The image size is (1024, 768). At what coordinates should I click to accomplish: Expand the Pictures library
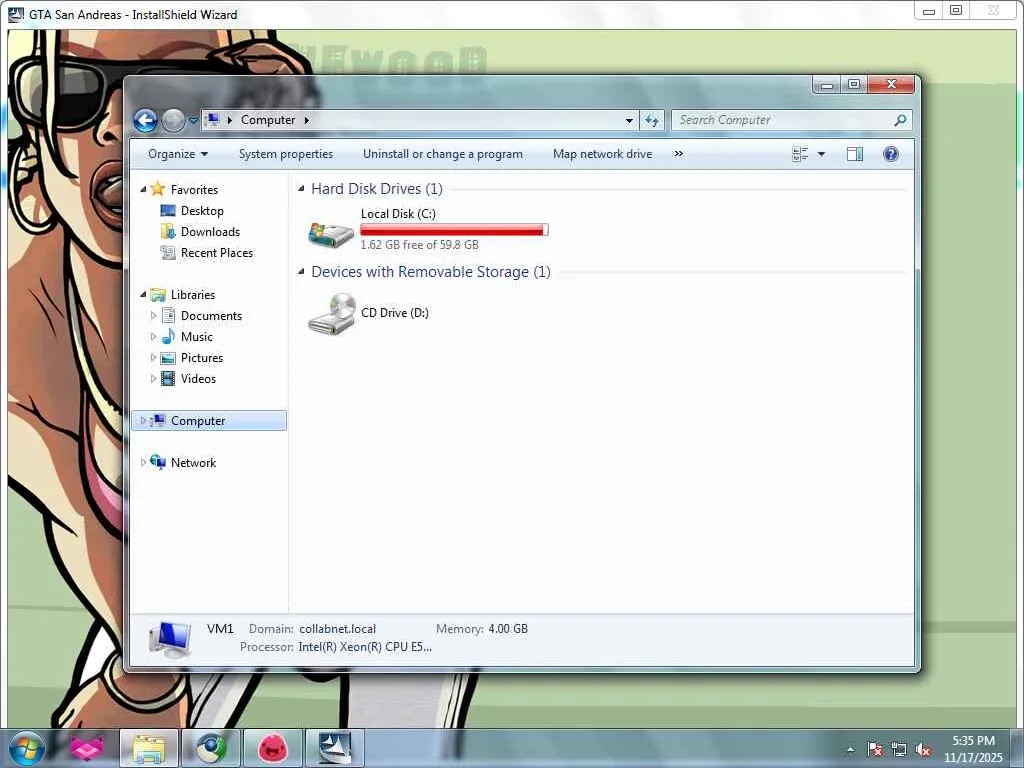[153, 358]
